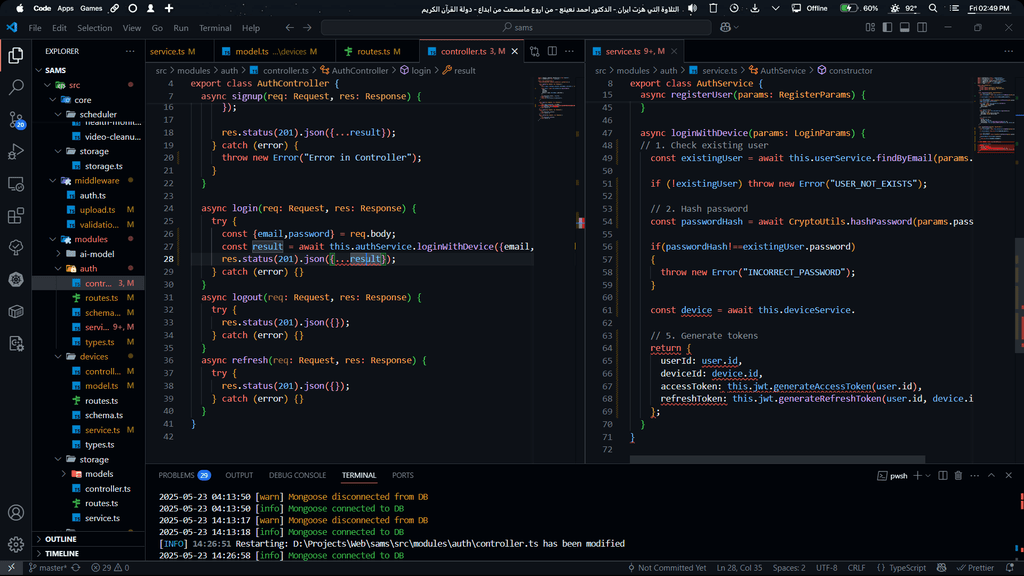The image size is (1024, 576).
Task: Split the terminal panel
Action: pos(943,475)
